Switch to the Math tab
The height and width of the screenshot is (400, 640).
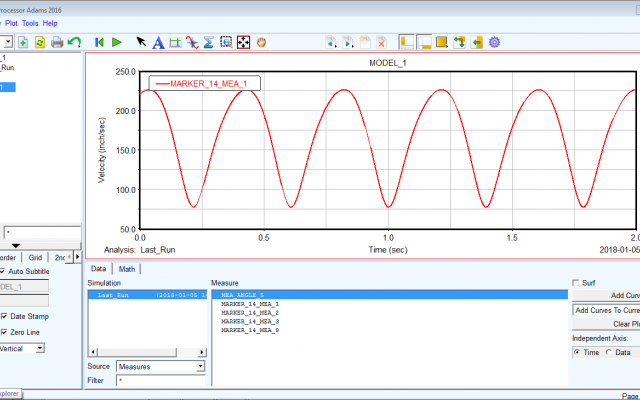click(127, 269)
